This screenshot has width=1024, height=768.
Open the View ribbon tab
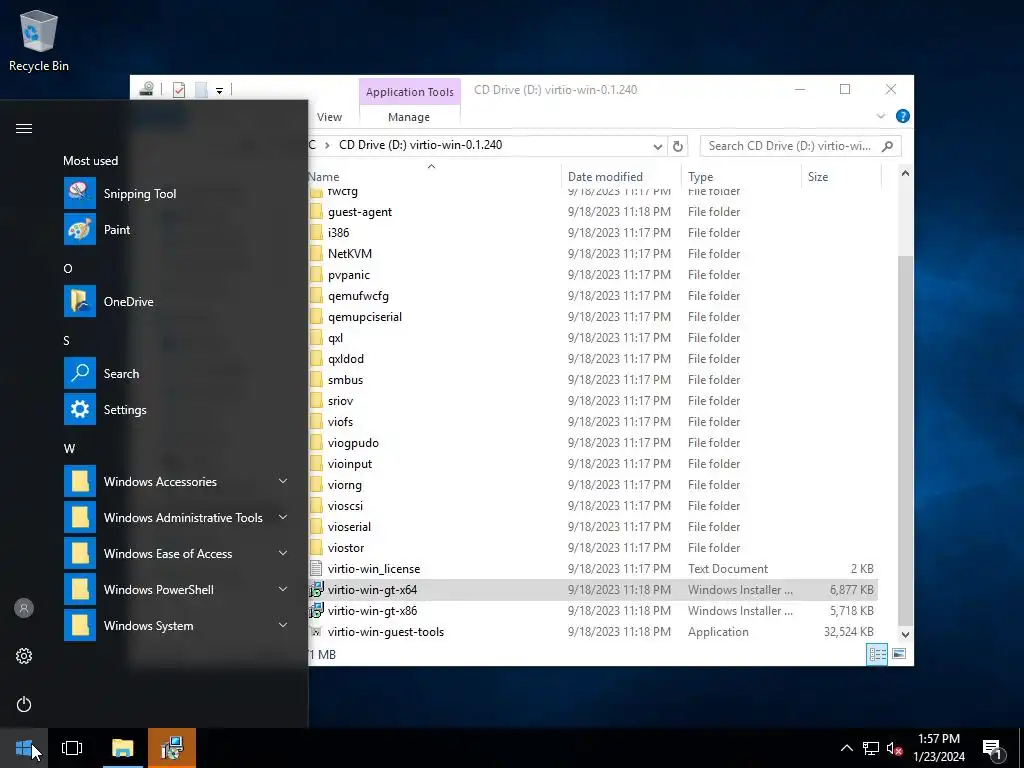329,117
